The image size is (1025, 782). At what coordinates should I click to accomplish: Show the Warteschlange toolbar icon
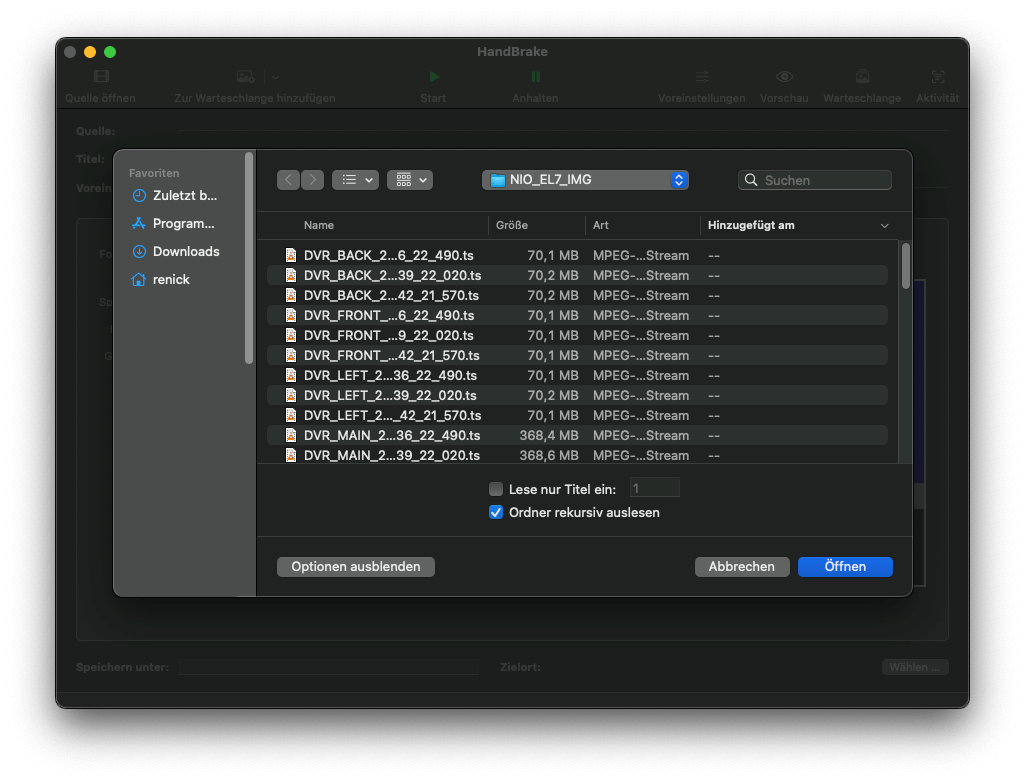pyautogui.click(x=862, y=76)
